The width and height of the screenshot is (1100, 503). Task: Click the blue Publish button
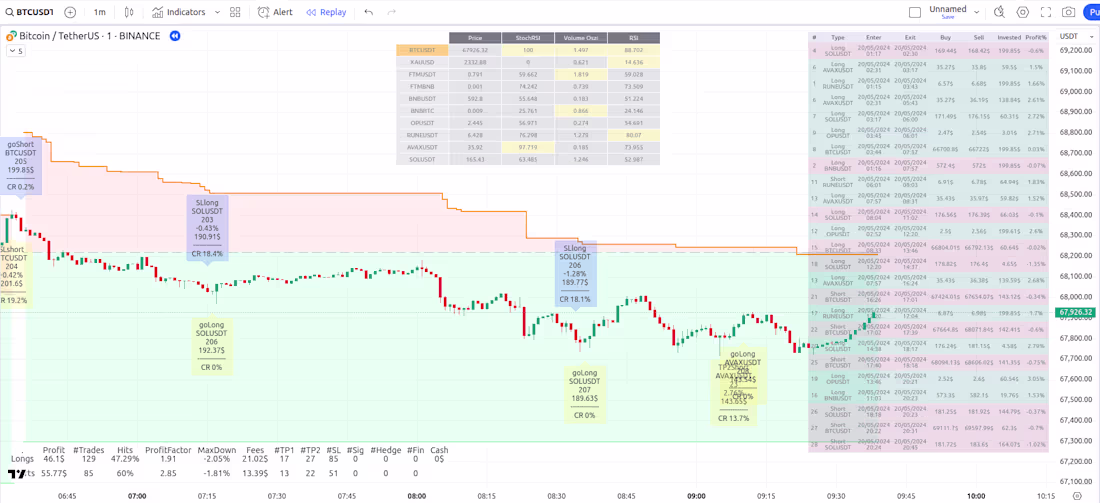(x=1092, y=12)
